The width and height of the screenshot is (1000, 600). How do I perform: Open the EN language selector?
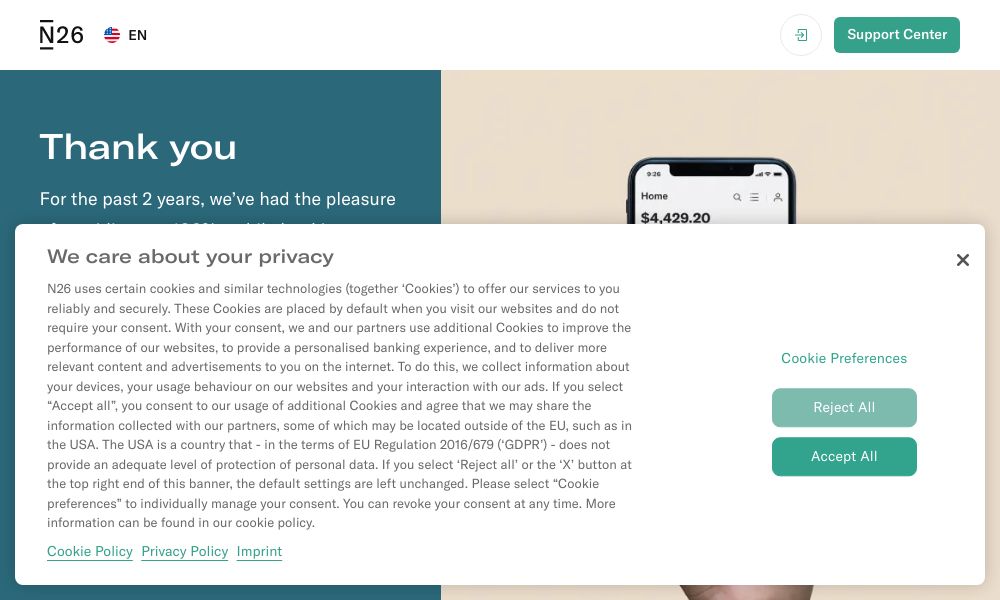[x=126, y=35]
